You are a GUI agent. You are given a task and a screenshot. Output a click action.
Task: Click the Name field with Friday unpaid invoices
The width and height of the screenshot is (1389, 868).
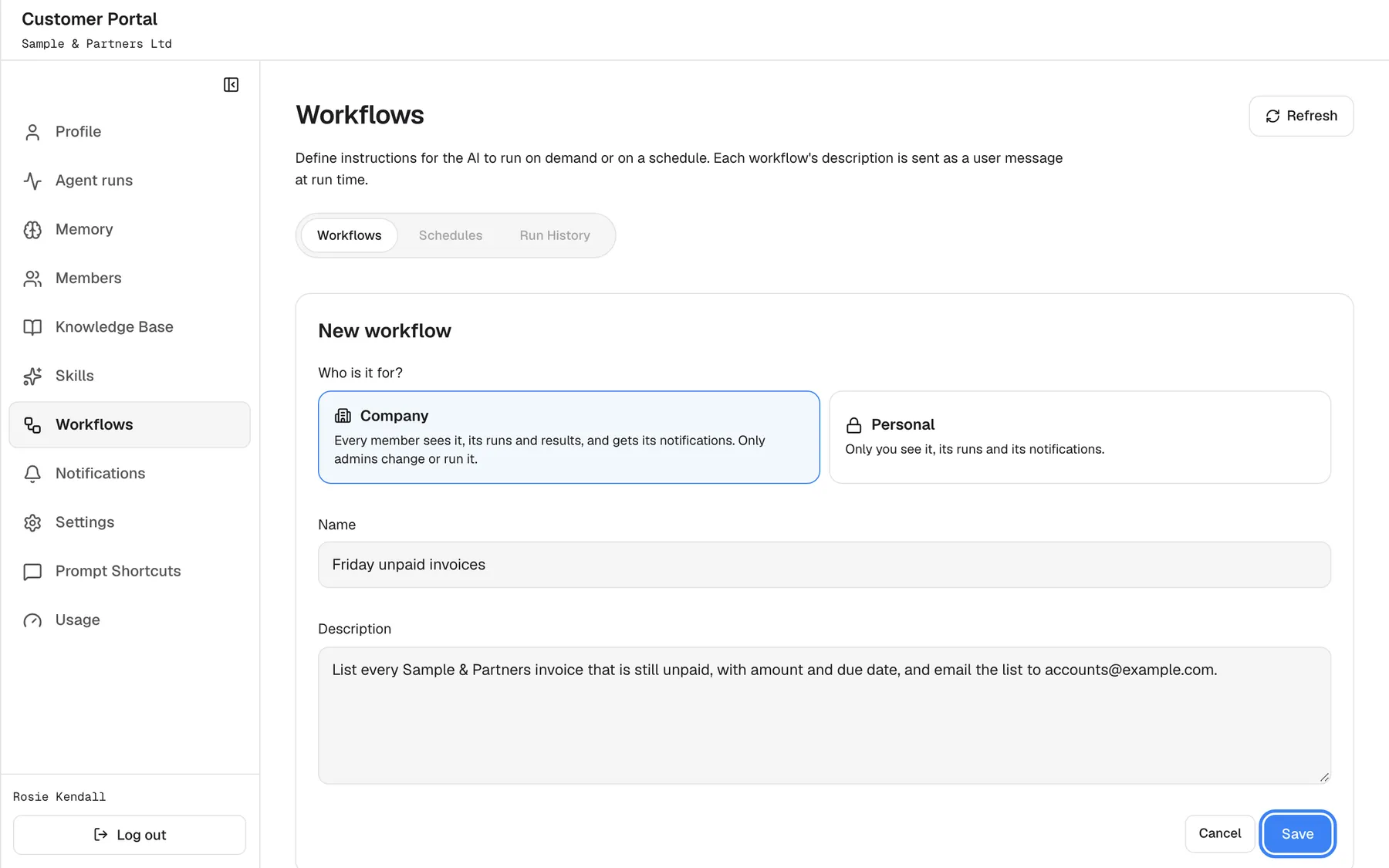click(824, 565)
